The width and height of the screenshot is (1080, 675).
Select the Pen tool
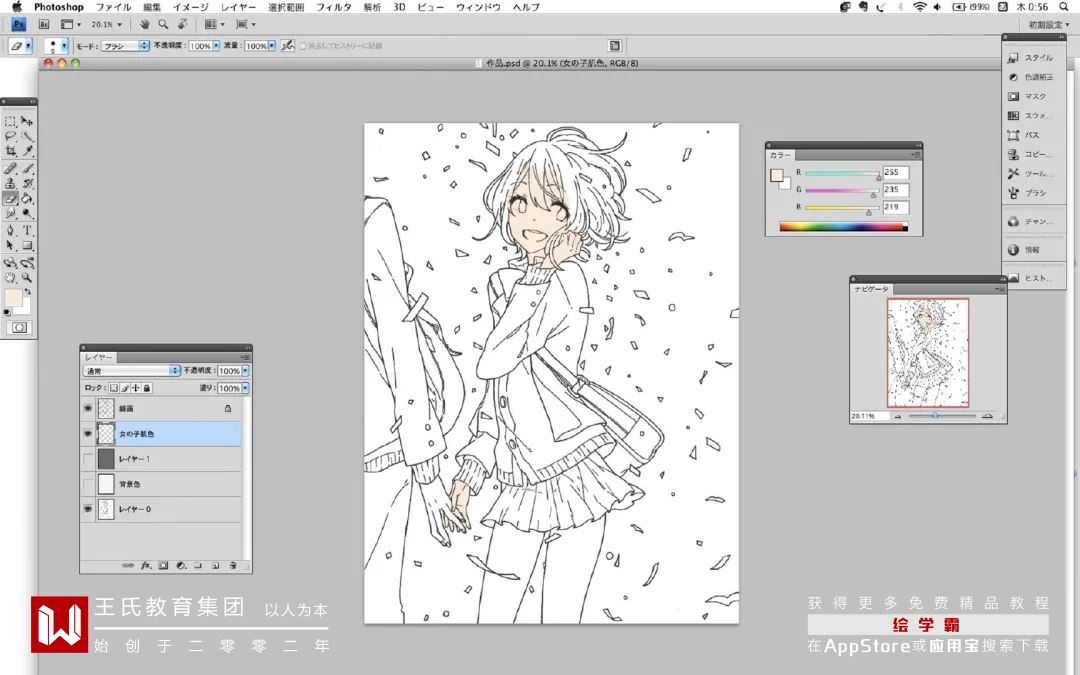point(10,231)
